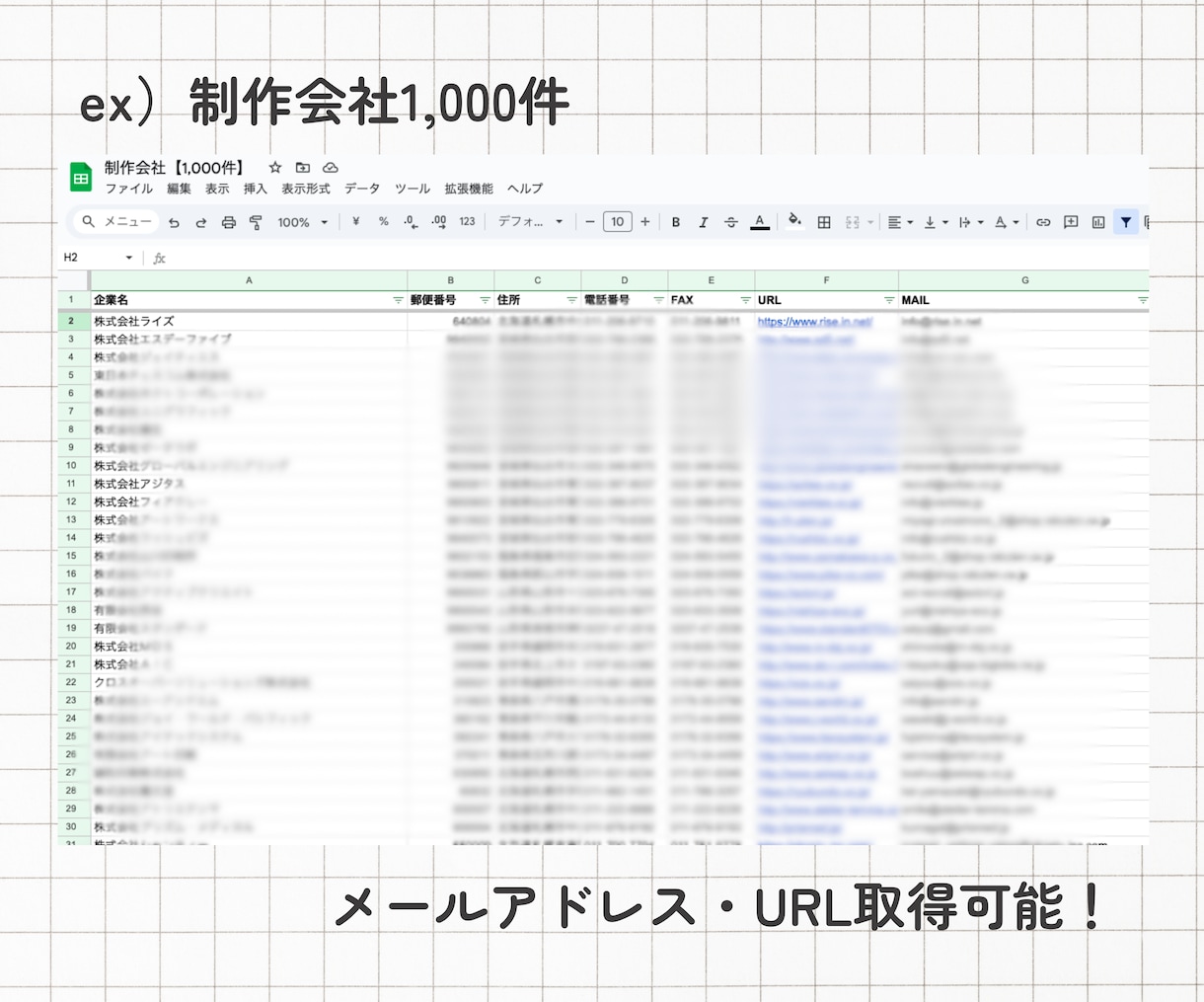Open the Google Sheets home icon
Viewport: 1204px width, 1002px height.
point(81,178)
